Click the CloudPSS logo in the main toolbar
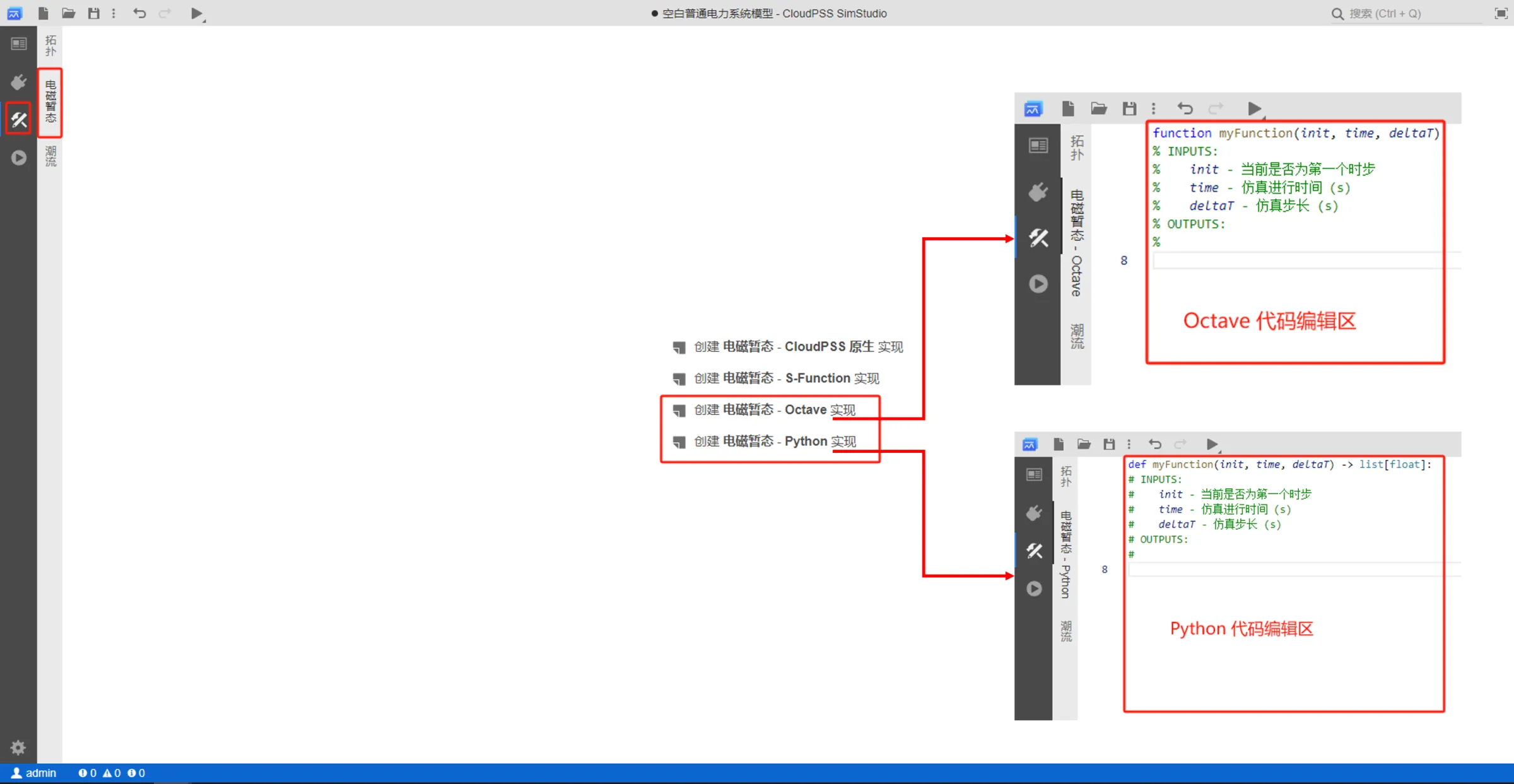1514x784 pixels. (x=15, y=13)
